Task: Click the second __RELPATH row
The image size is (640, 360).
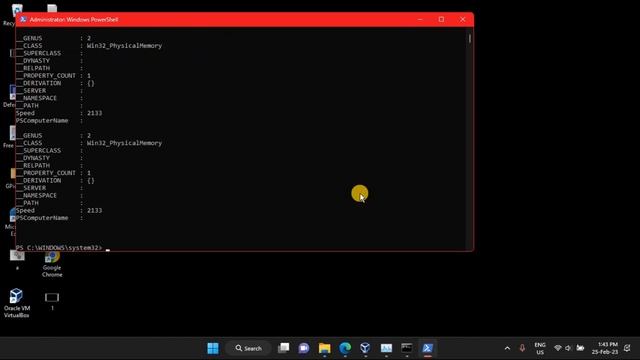Action: (x=49, y=165)
